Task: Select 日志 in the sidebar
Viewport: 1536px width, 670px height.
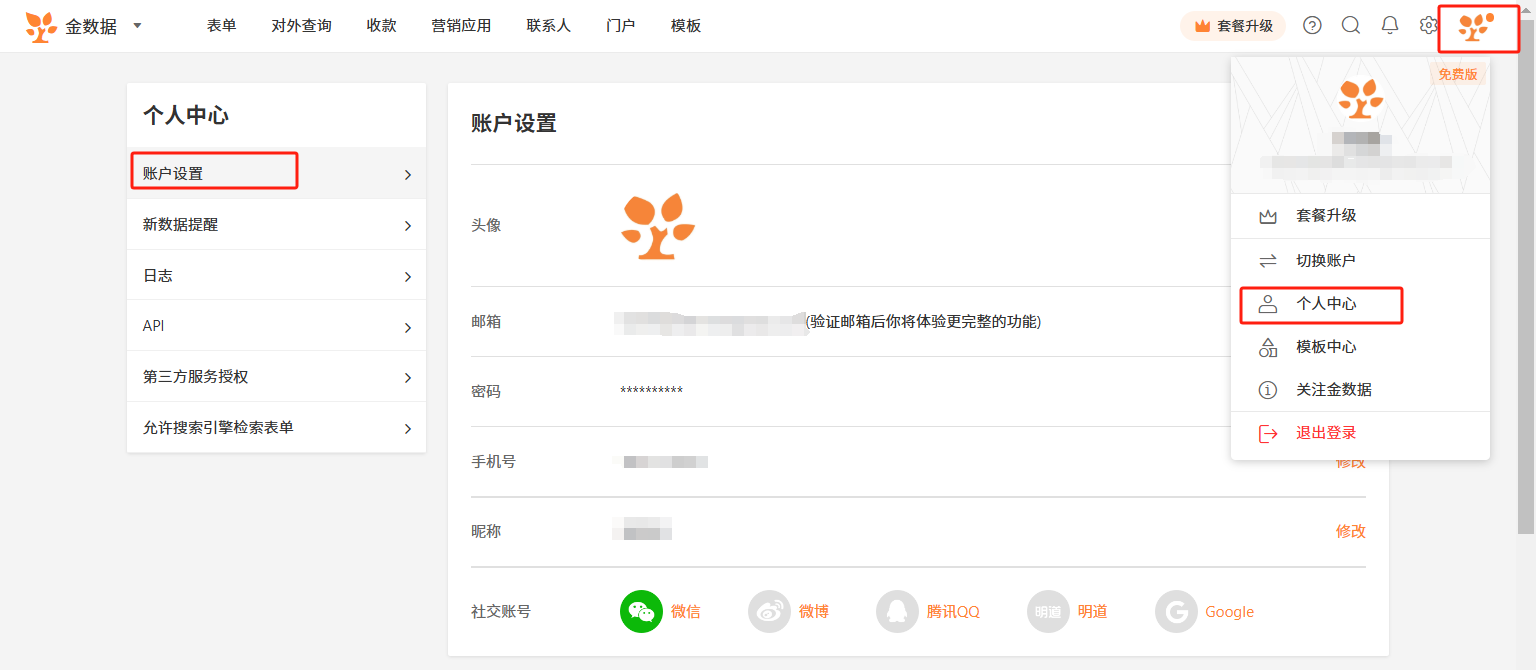Action: click(277, 276)
